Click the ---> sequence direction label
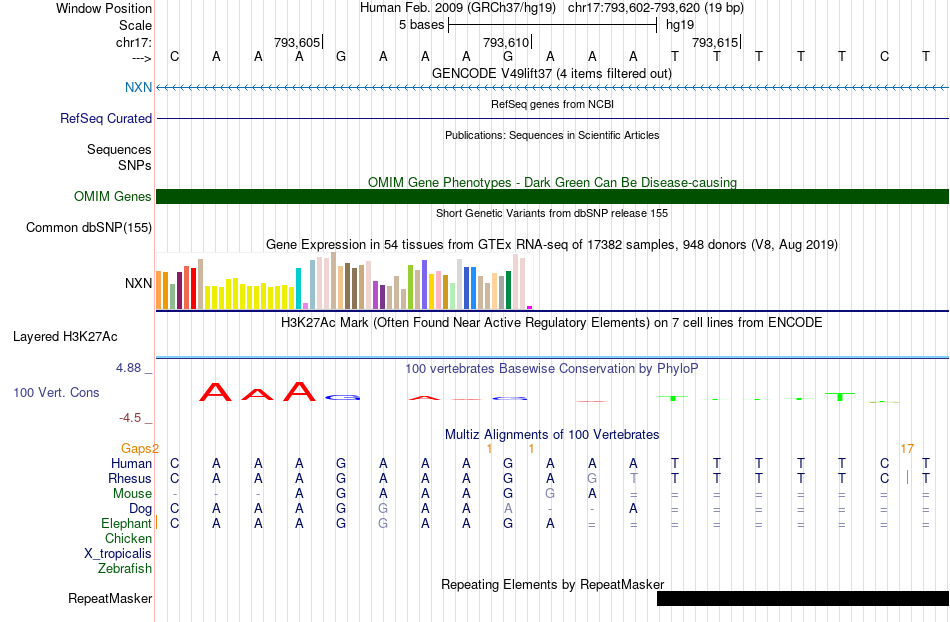This screenshot has height=622, width=950. pos(141,58)
